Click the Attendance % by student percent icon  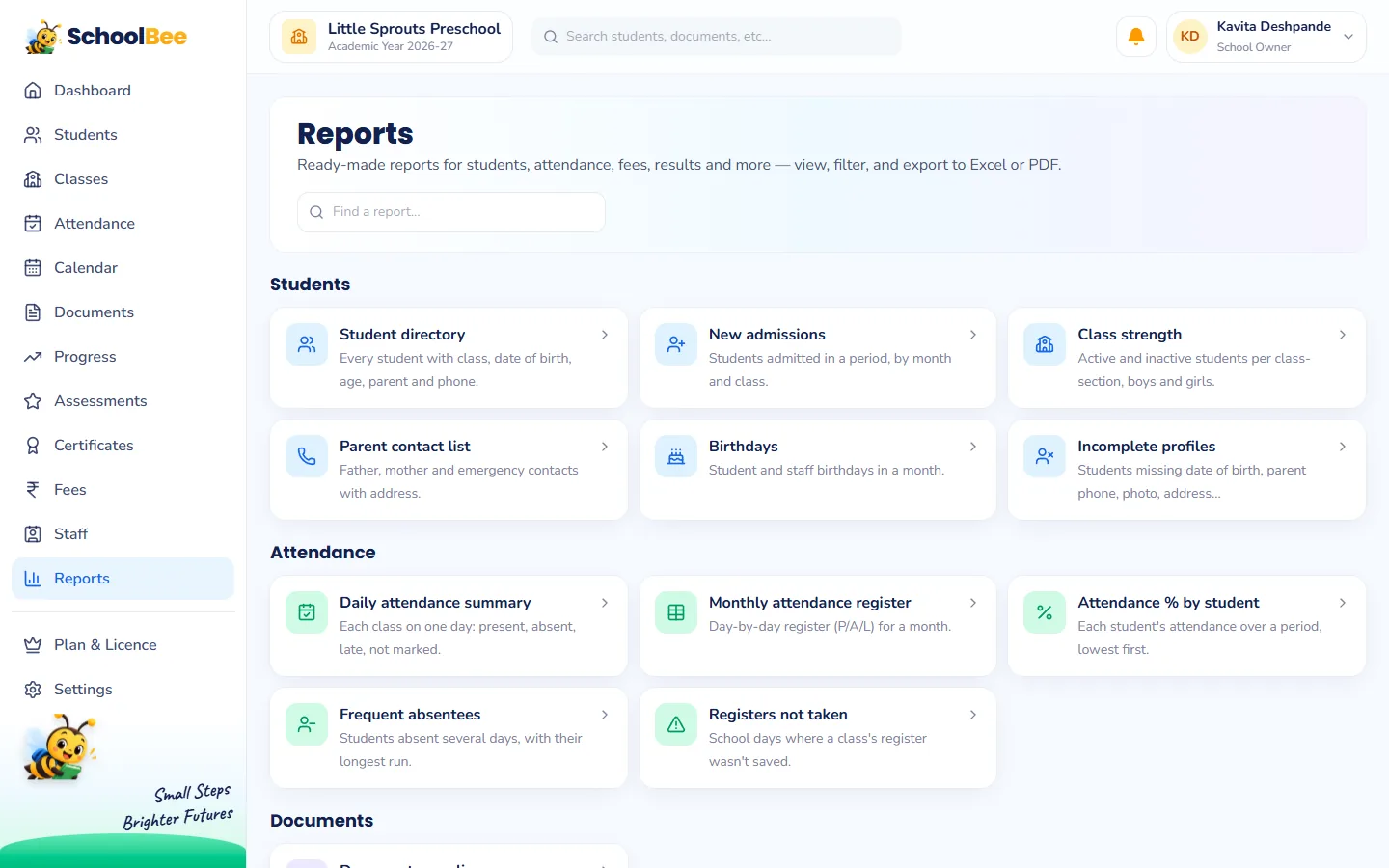tap(1045, 612)
